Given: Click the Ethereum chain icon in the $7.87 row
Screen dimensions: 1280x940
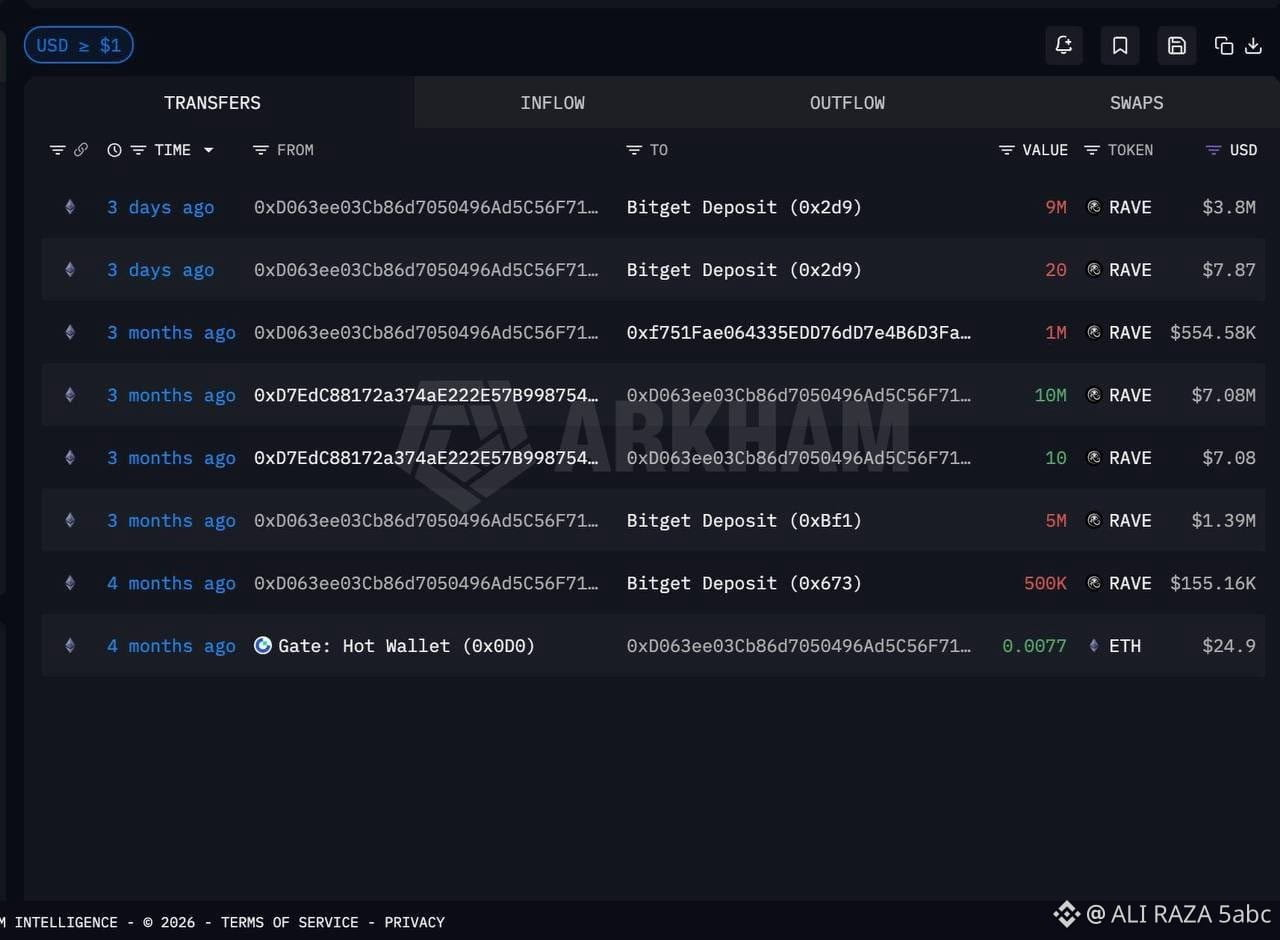Looking at the screenshot, I should coord(70,270).
